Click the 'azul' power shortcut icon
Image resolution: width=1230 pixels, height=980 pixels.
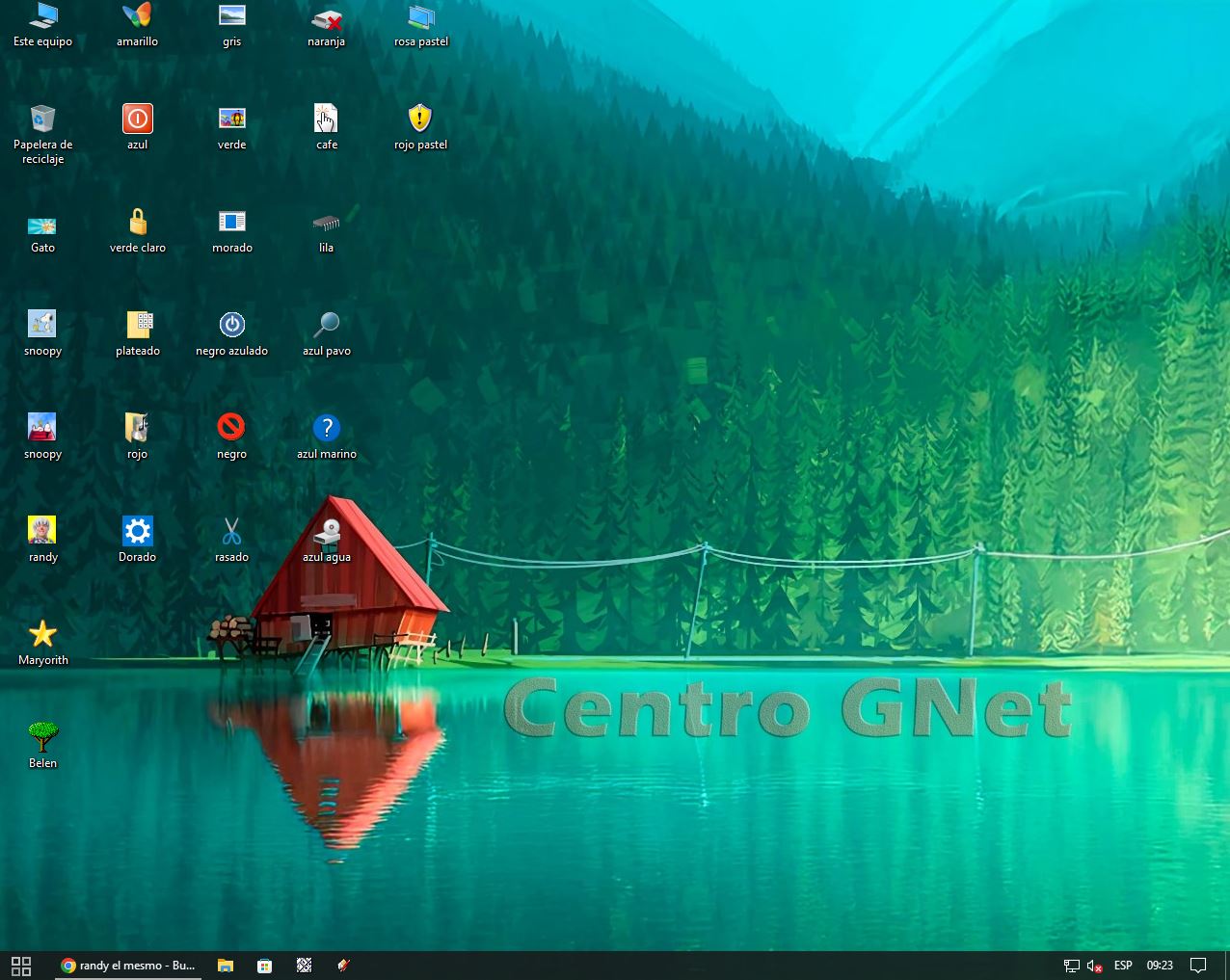tap(138, 119)
